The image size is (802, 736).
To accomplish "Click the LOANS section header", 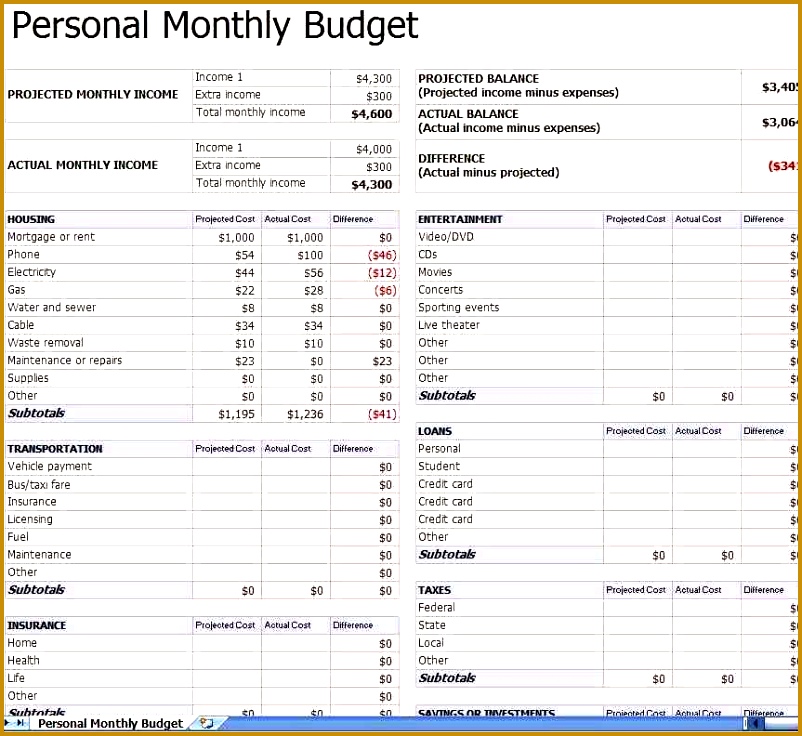I will 435,431.
